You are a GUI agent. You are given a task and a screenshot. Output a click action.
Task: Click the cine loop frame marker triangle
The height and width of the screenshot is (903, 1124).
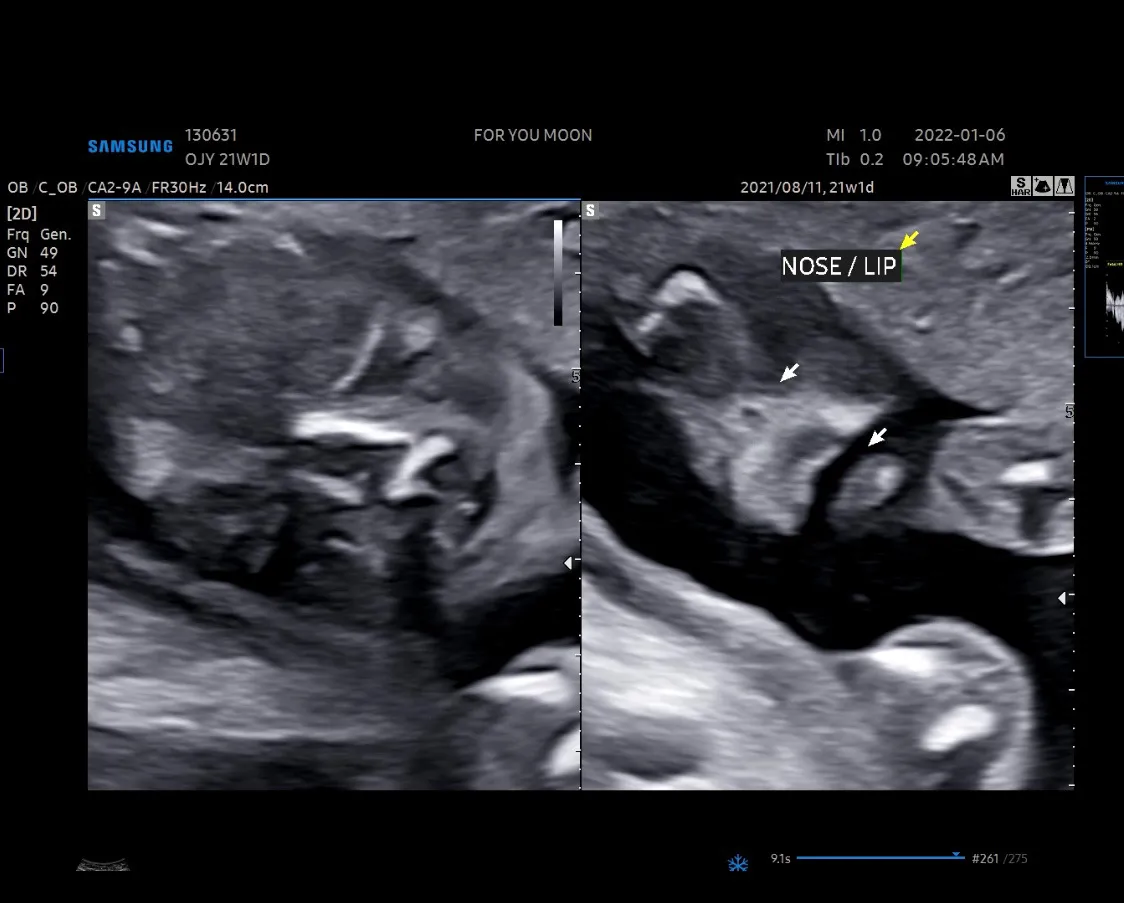956,854
